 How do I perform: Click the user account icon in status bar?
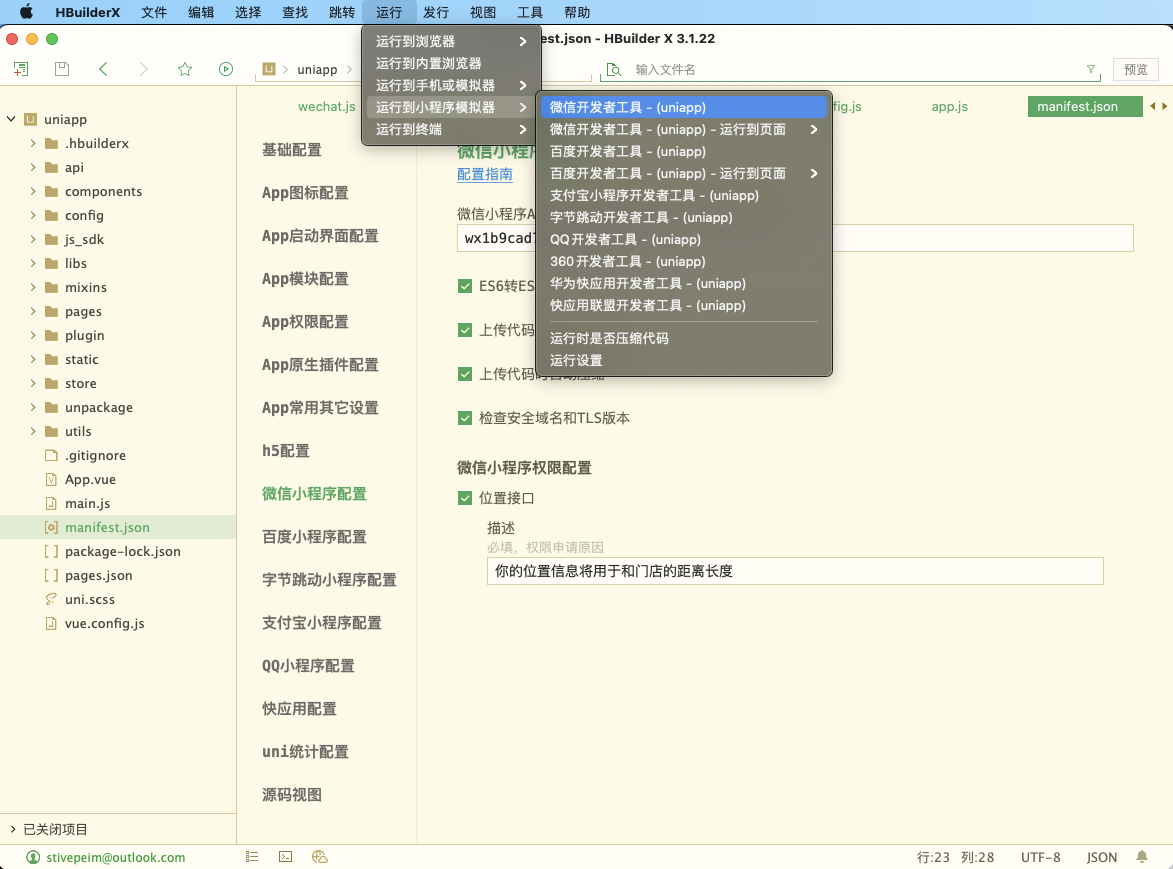point(33,857)
